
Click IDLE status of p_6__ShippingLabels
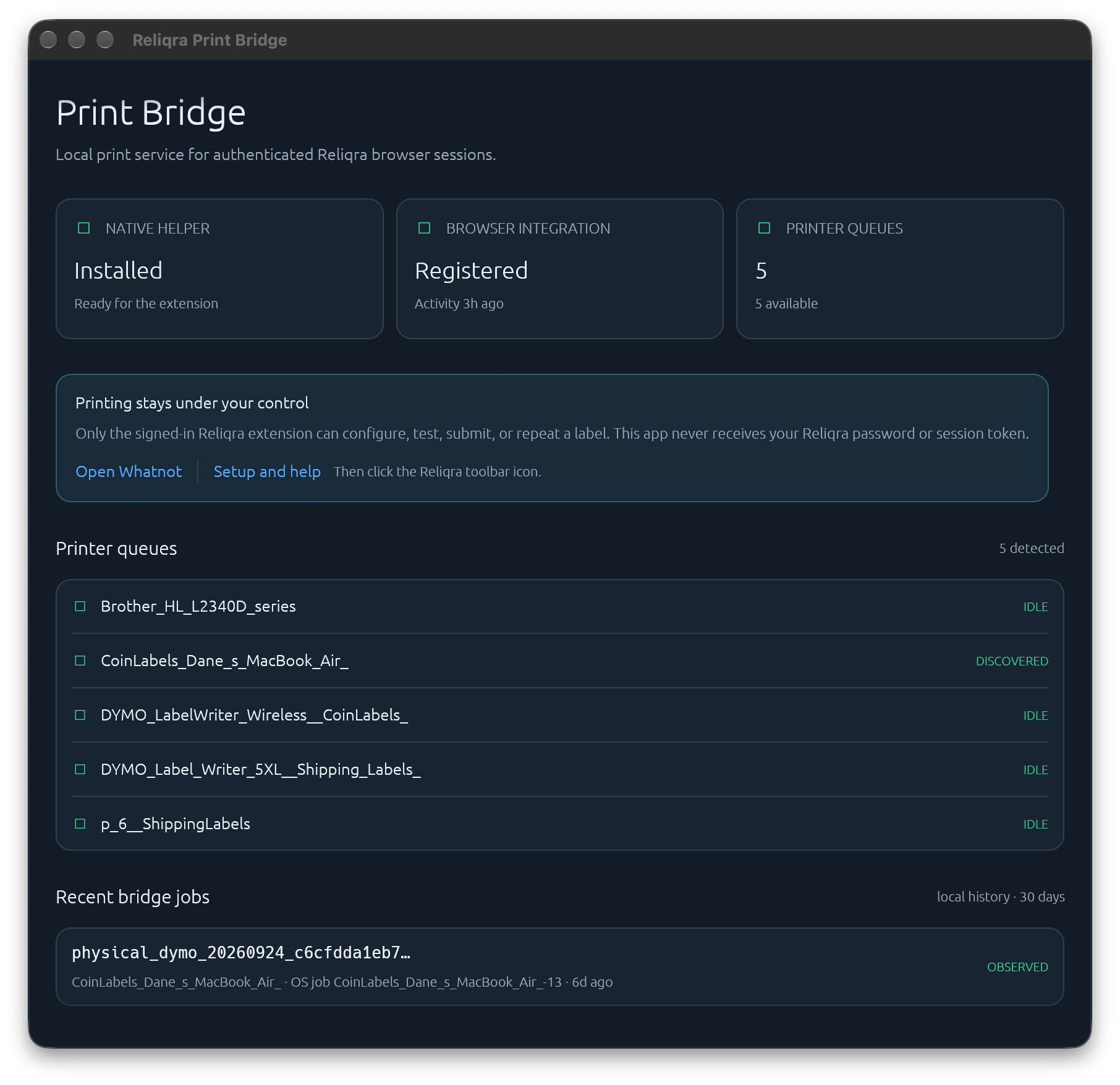1035,824
